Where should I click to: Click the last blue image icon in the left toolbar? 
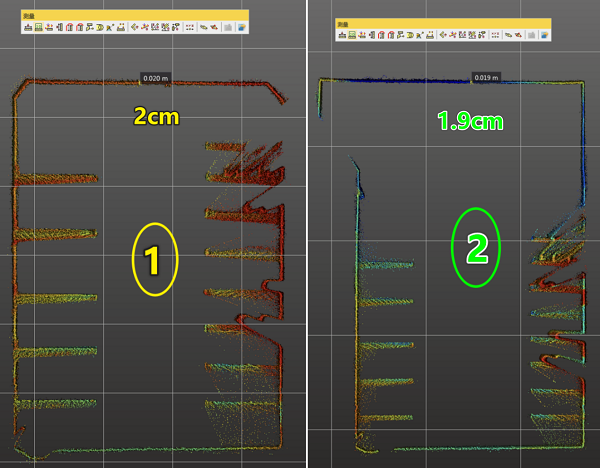click(x=241, y=28)
